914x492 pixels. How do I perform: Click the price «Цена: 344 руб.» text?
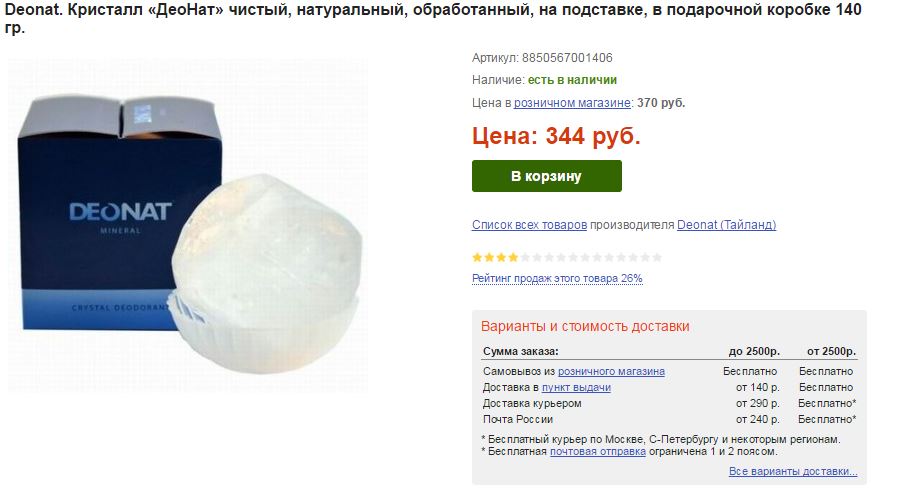point(556,136)
